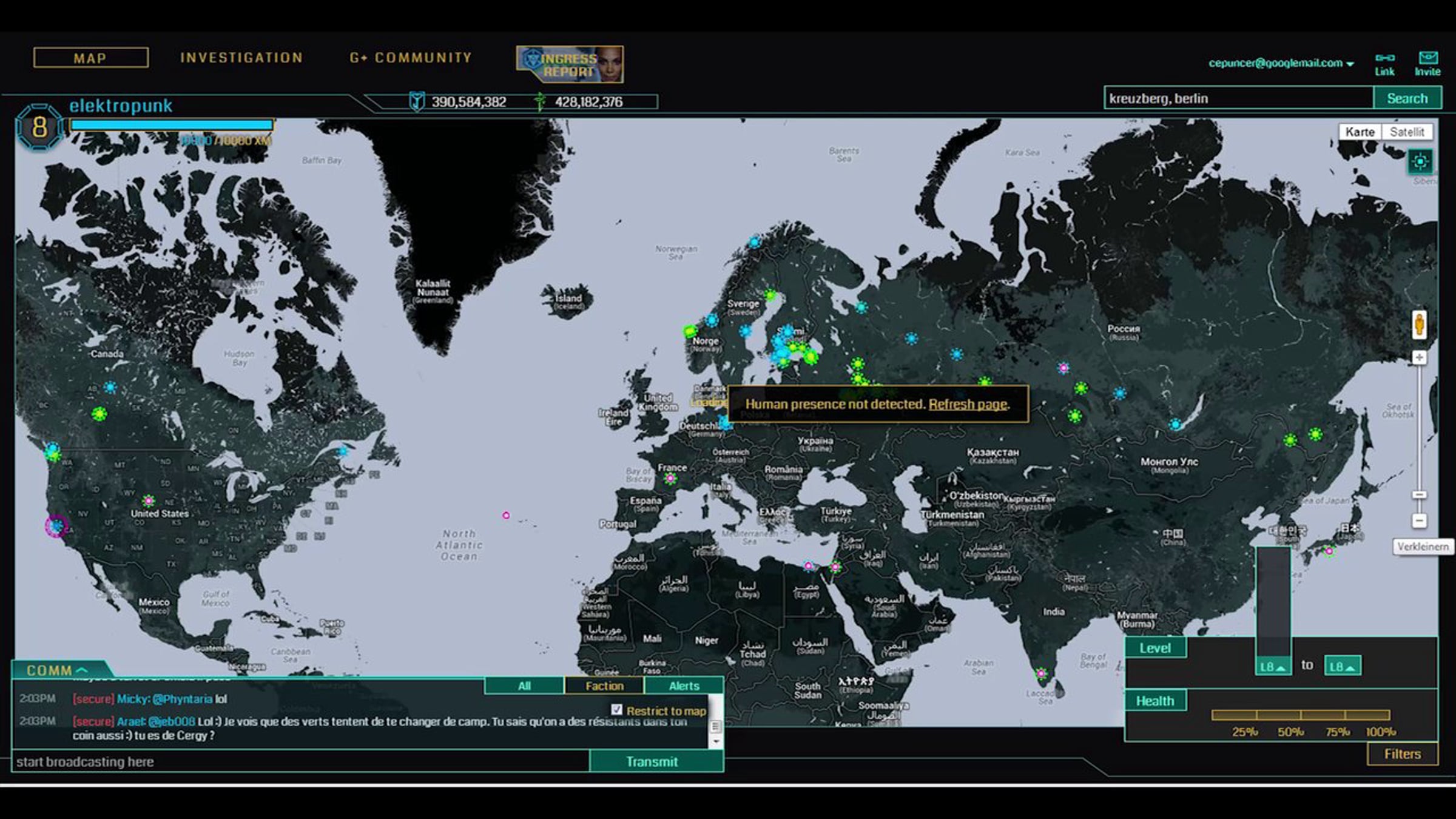1456x819 pixels.
Task: Click the 428,182,376 Enlightened score
Action: (588, 102)
